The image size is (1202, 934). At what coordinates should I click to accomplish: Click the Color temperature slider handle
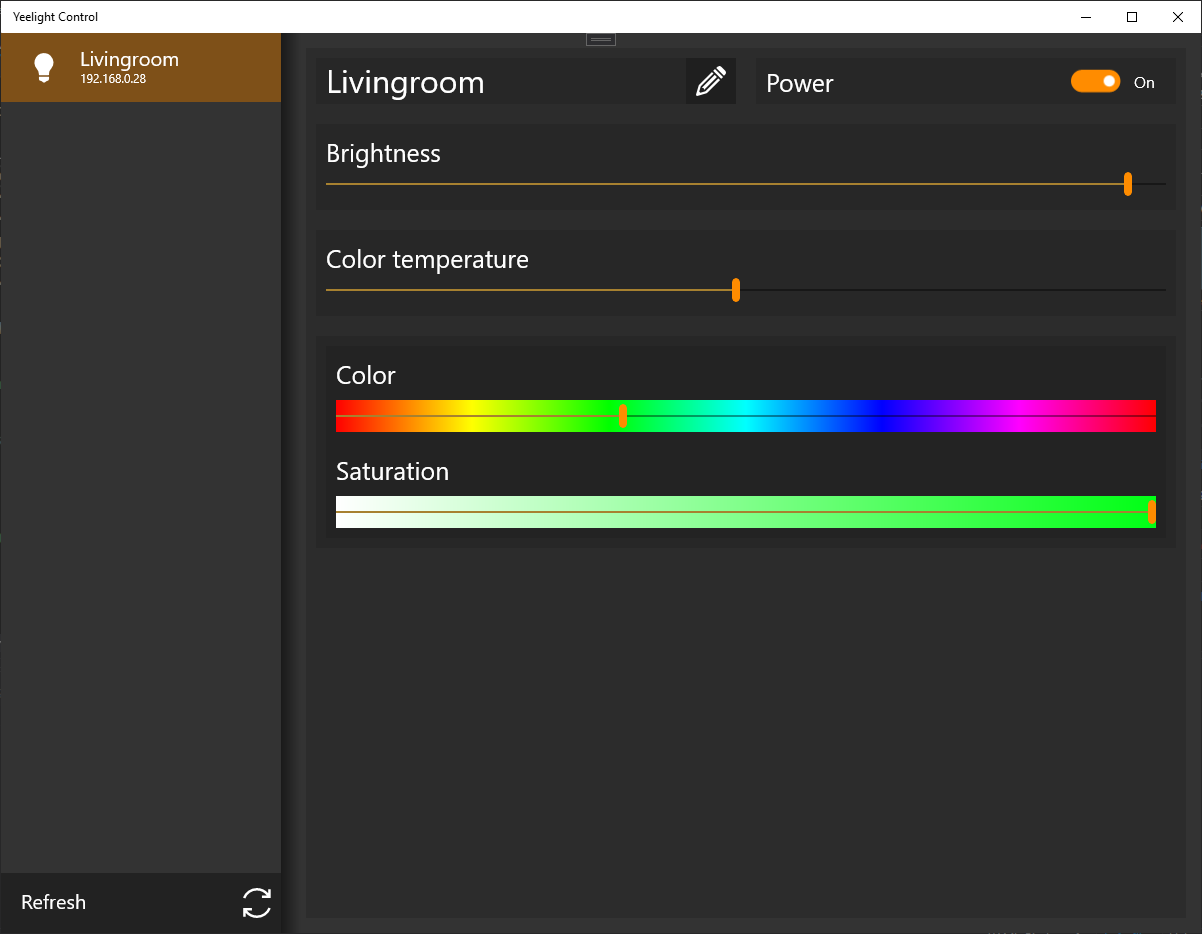(x=736, y=290)
